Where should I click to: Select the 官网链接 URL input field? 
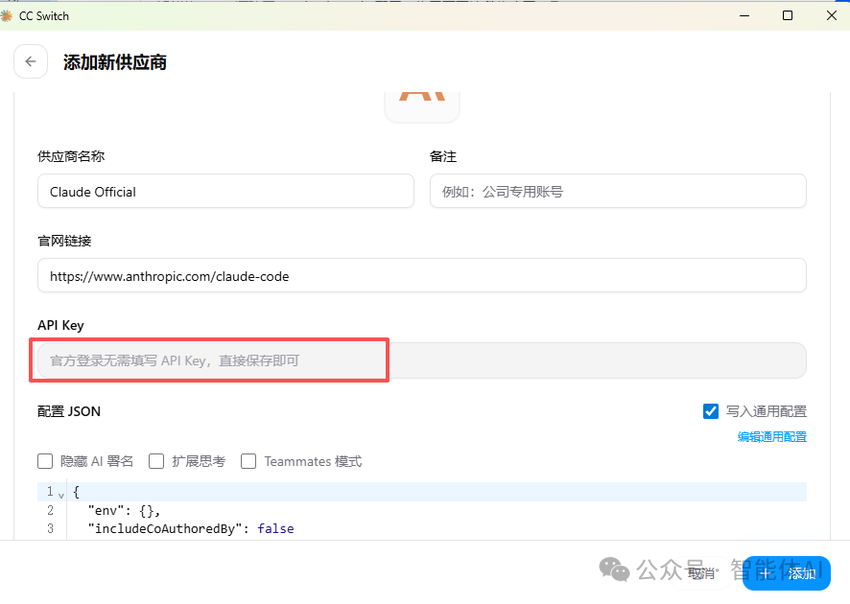421,275
